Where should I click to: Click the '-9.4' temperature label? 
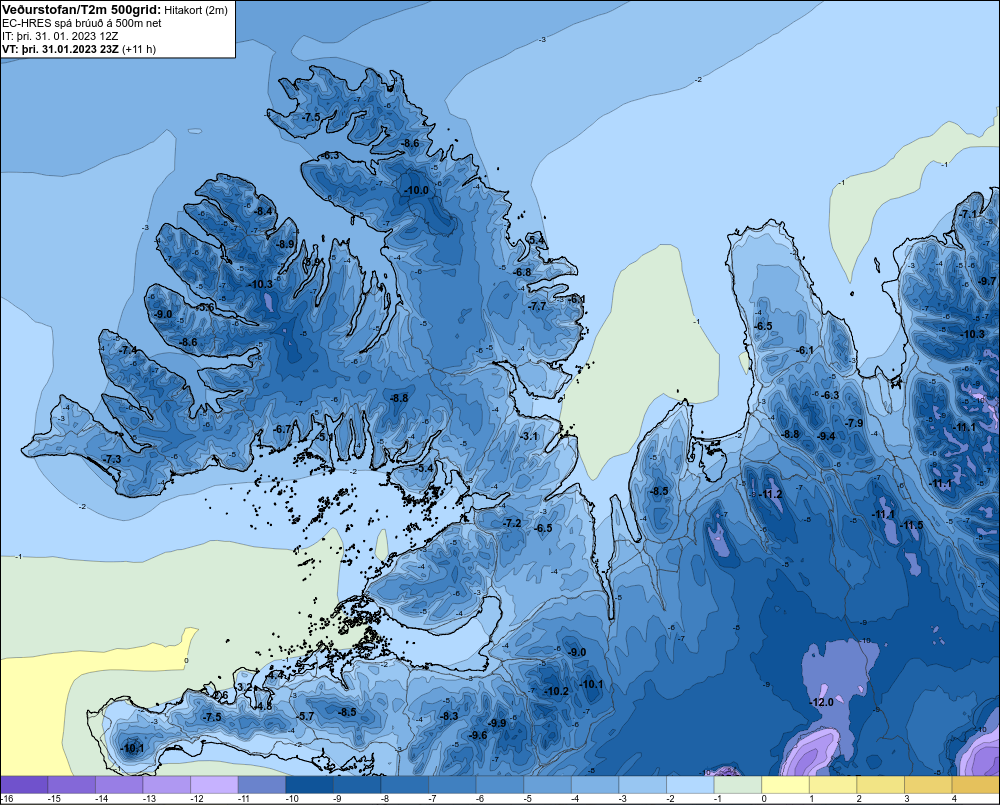click(x=826, y=436)
